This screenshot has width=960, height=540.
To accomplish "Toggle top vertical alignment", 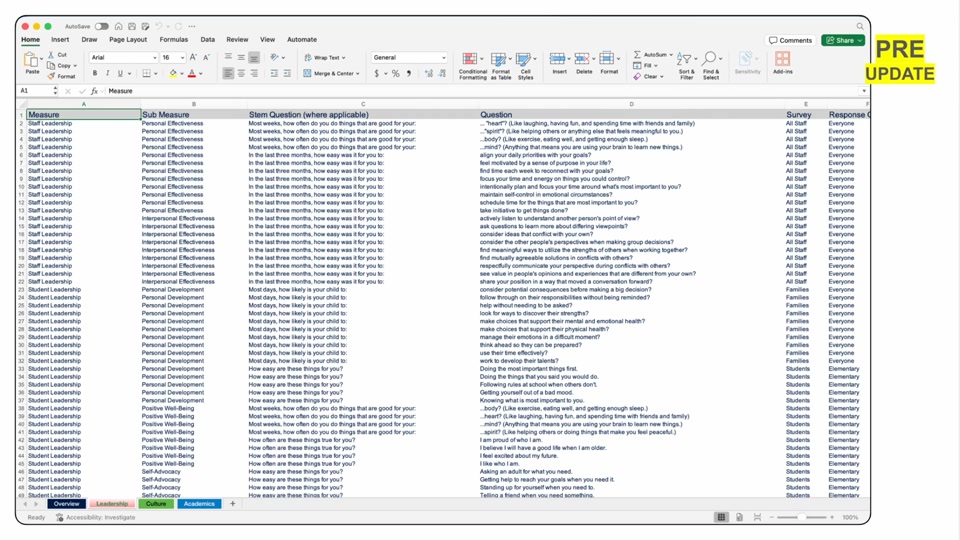I will (228, 57).
